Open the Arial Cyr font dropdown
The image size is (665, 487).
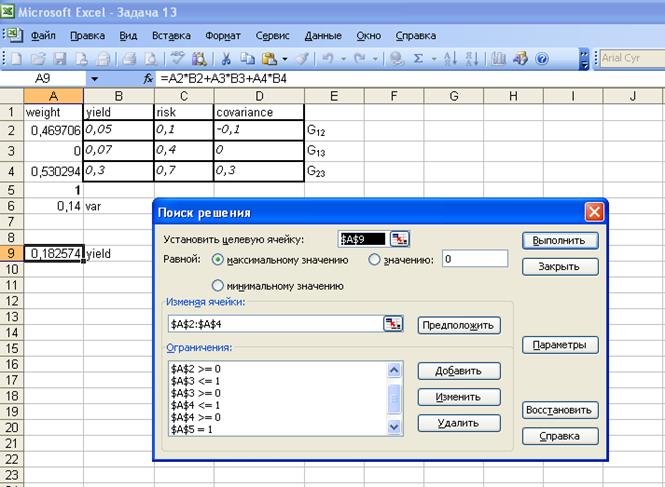pos(630,59)
